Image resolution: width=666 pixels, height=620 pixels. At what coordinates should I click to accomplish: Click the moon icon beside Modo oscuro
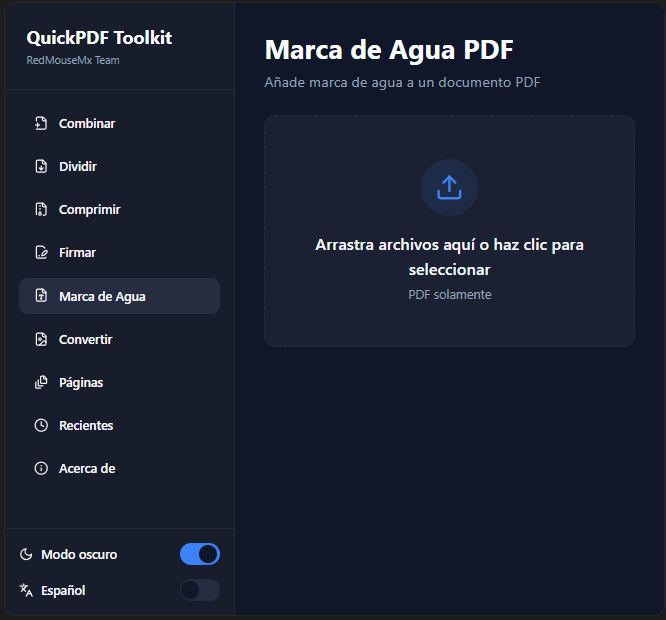[26, 555]
